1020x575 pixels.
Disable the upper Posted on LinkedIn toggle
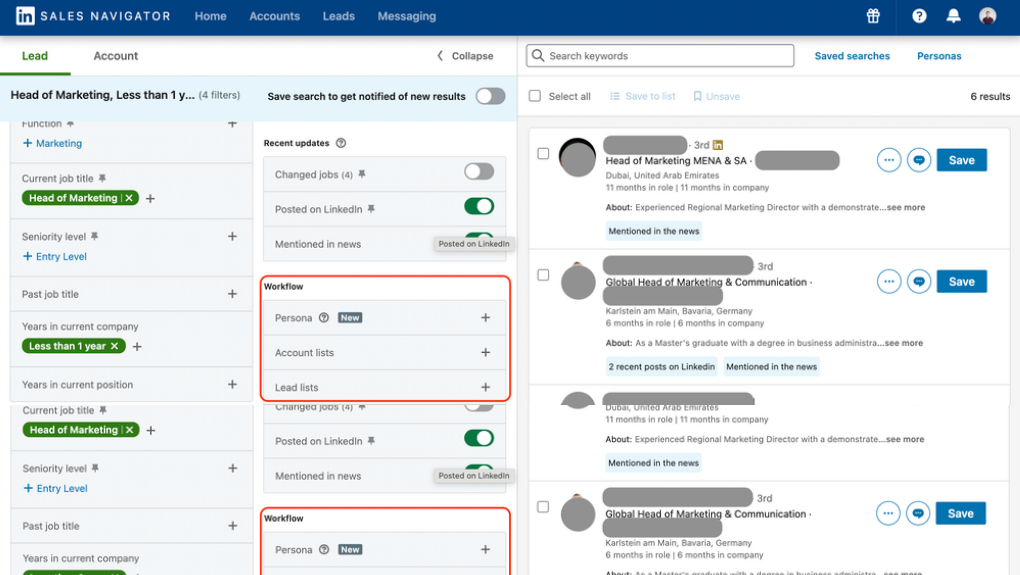coord(479,206)
